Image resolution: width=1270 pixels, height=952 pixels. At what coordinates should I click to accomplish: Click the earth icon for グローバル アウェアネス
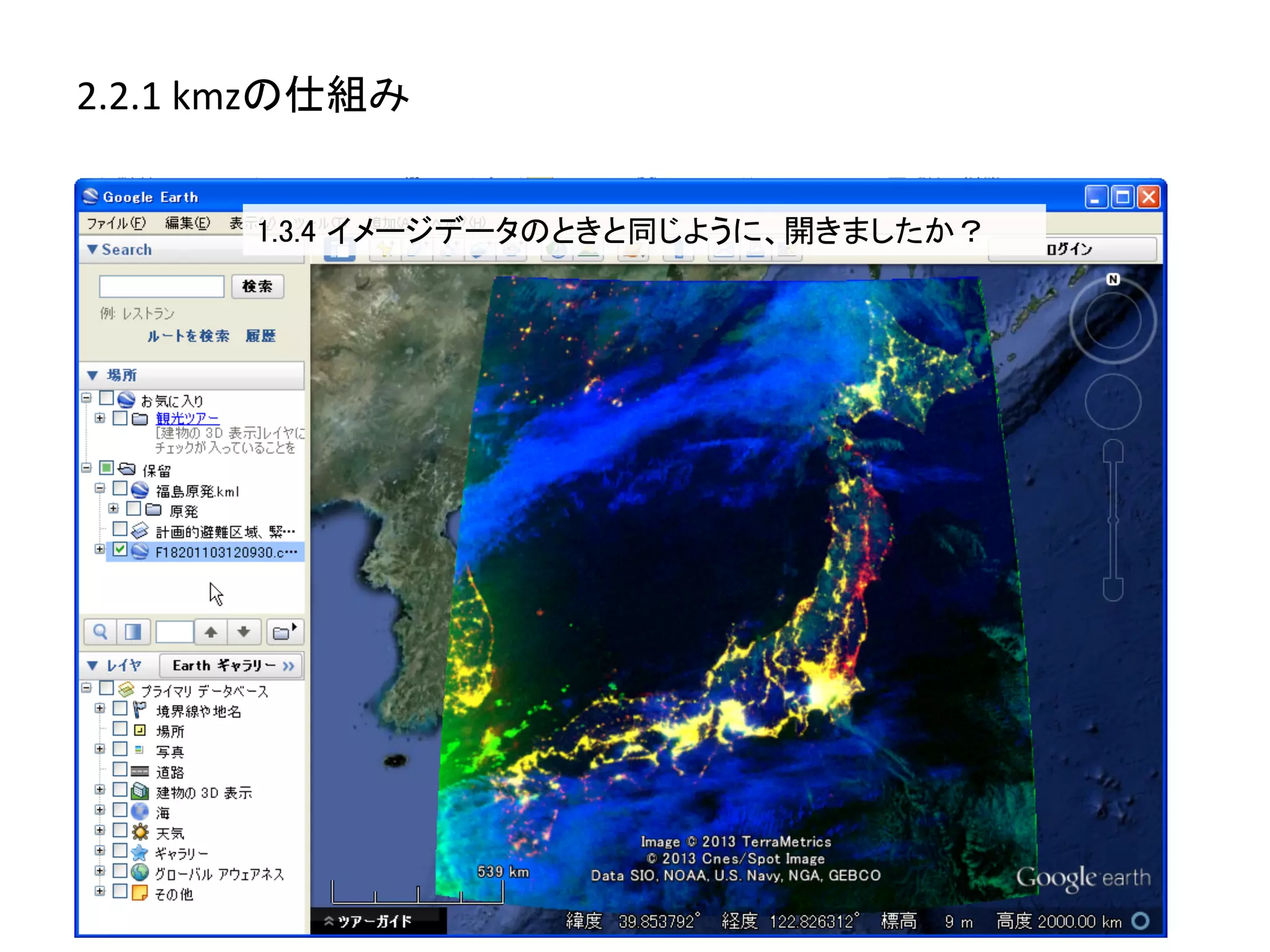coord(140,873)
